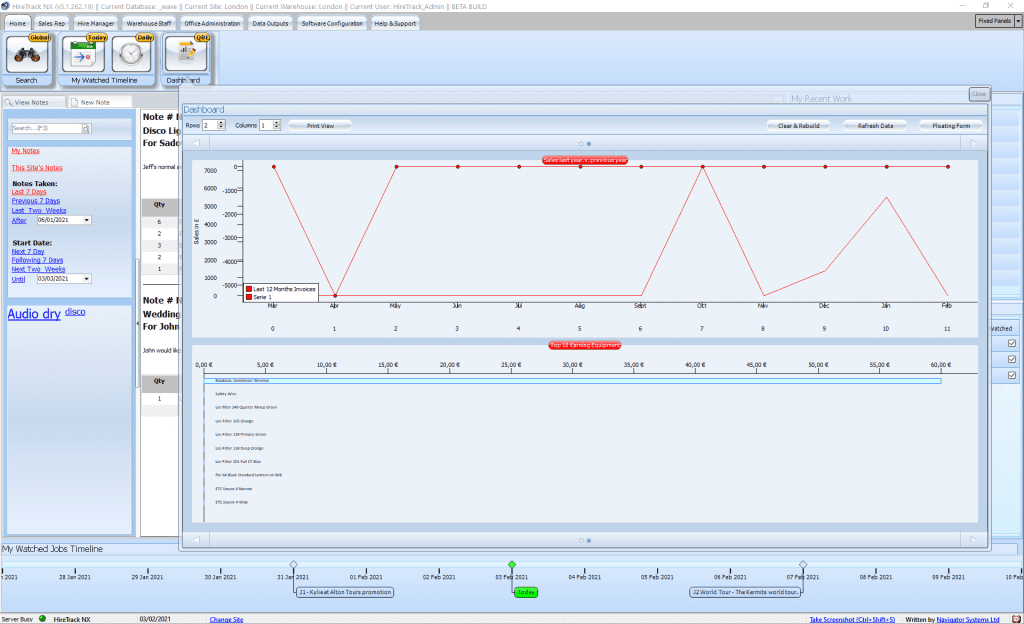Switch to the Sales Rep tab
The width and height of the screenshot is (1024, 624).
point(51,23)
